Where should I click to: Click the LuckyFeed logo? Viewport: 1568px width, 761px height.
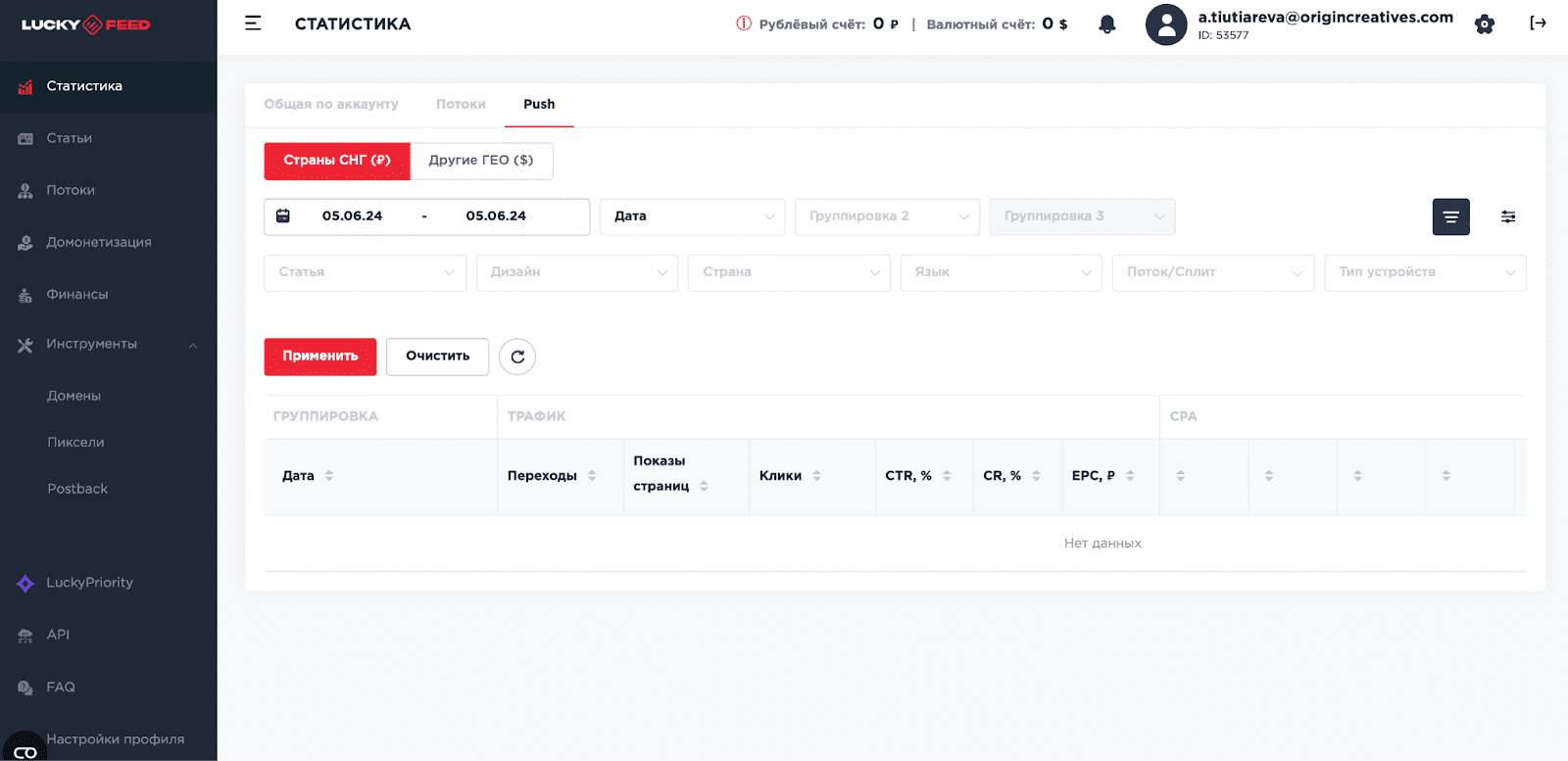(86, 24)
